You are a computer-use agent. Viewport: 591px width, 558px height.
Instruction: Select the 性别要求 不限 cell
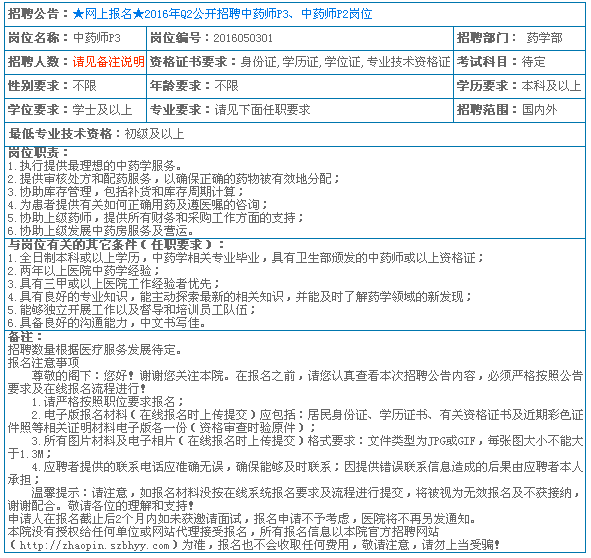[75, 86]
